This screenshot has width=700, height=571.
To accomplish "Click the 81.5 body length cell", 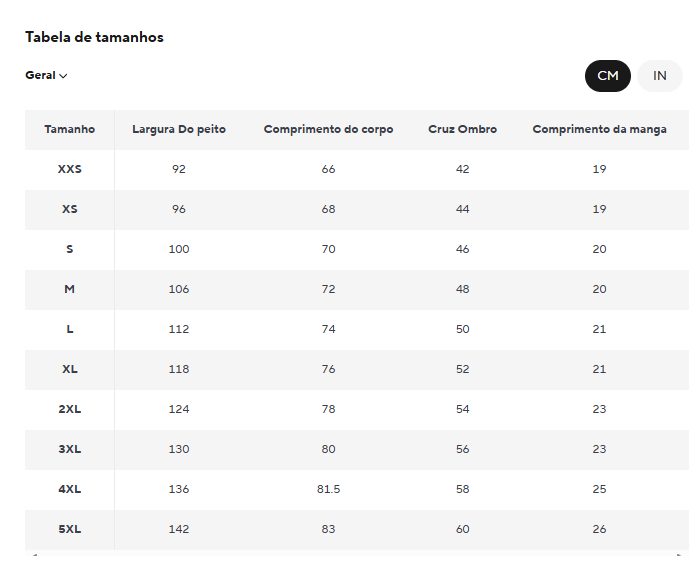I will point(328,489).
